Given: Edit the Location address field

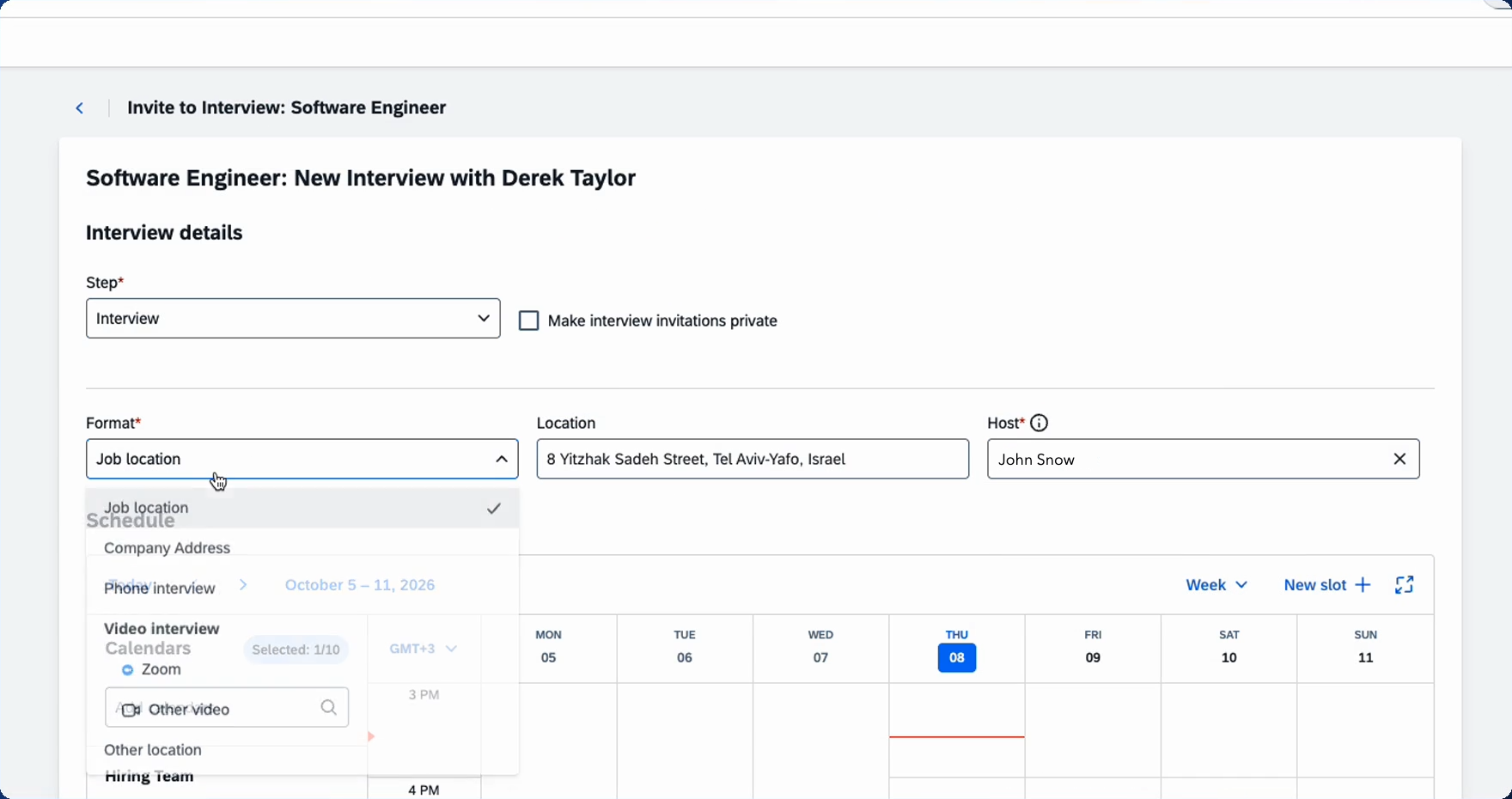Looking at the screenshot, I should (753, 459).
